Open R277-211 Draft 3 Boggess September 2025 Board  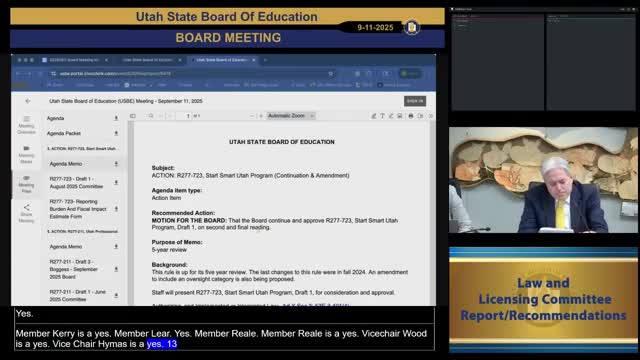(73, 269)
